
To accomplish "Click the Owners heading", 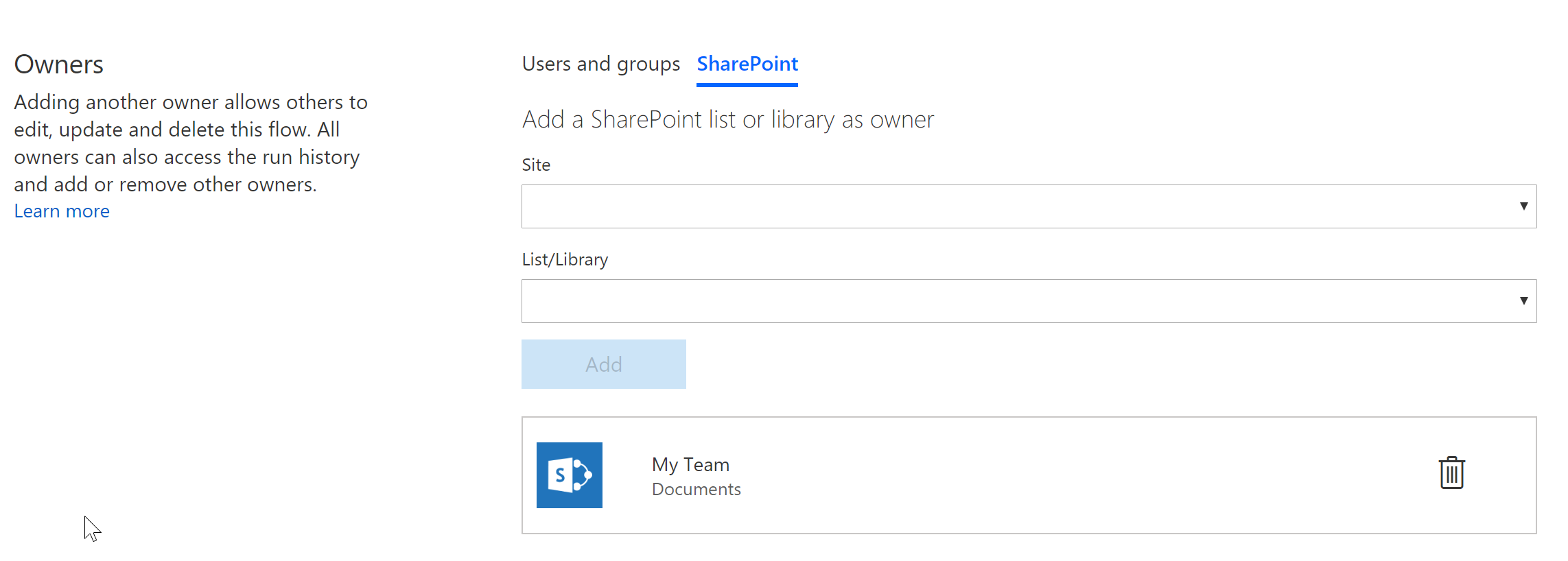I will pos(58,64).
